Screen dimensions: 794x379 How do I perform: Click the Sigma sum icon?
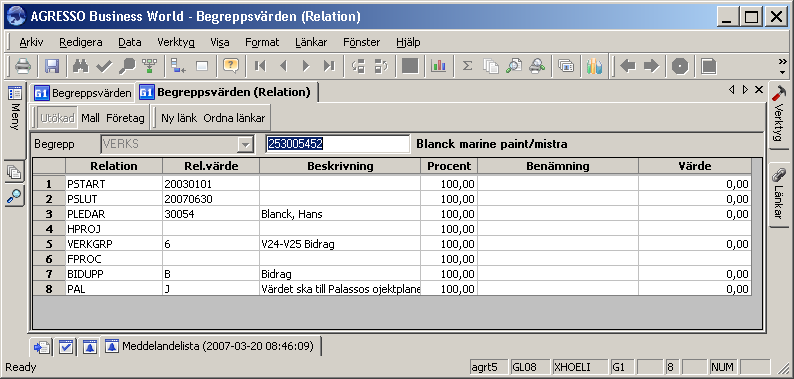467,66
